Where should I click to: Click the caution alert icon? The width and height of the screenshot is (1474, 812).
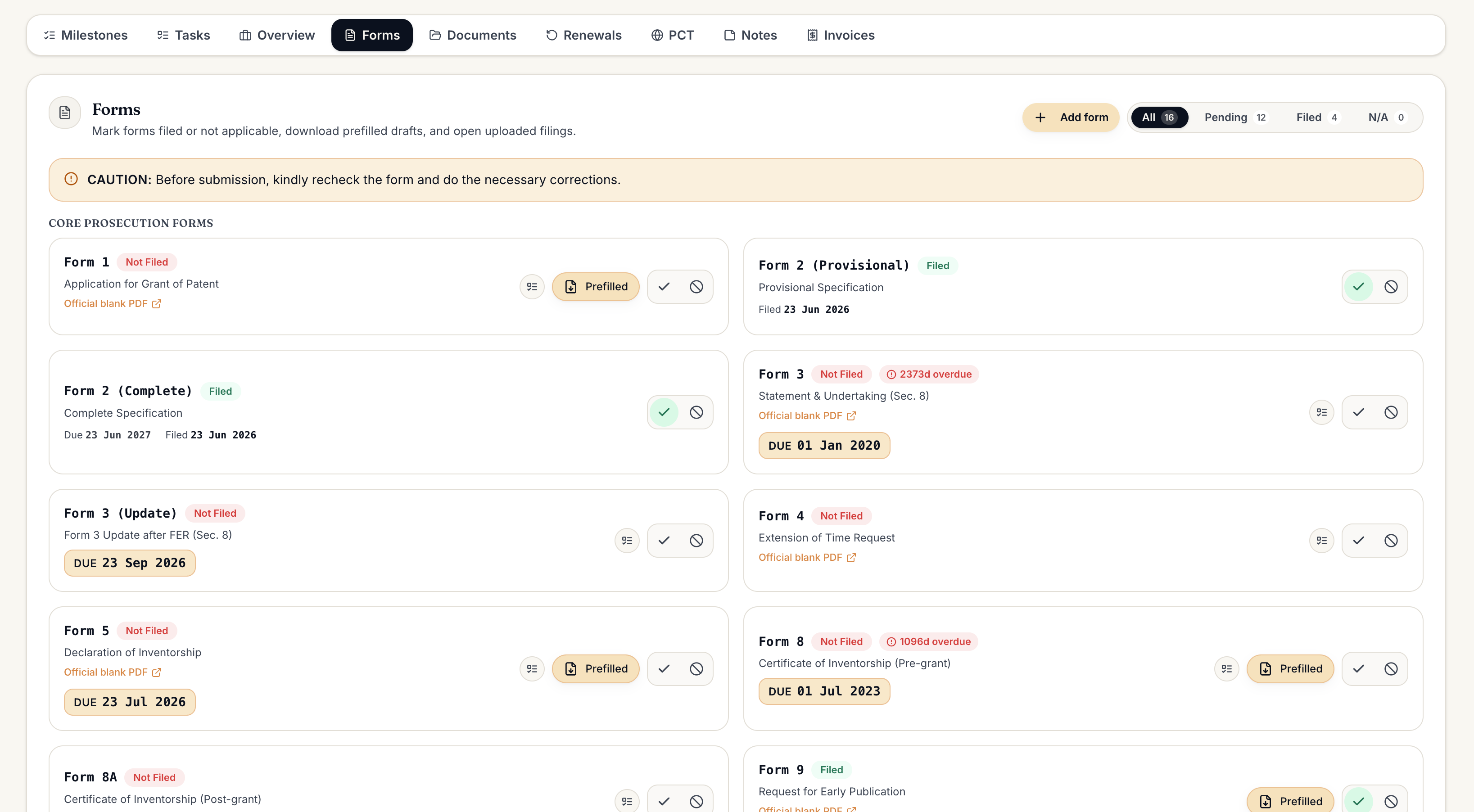tap(71, 179)
